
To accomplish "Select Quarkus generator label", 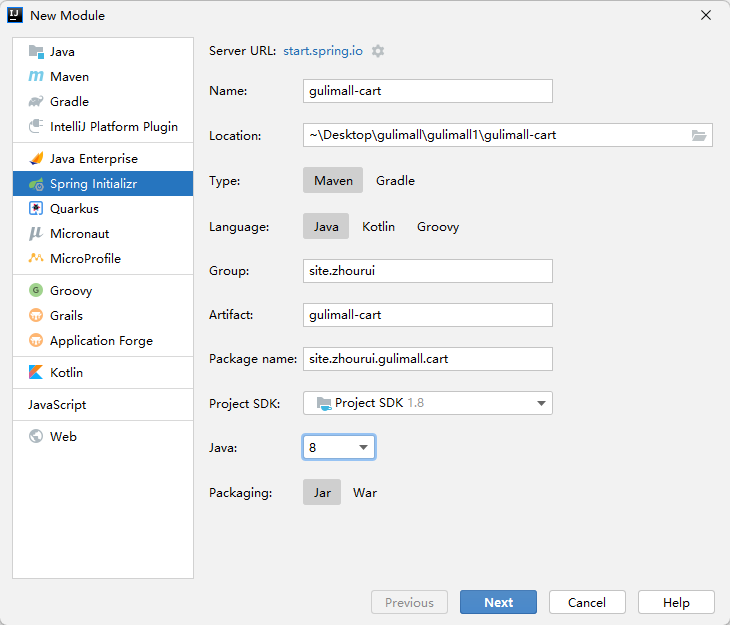I will point(74,209).
